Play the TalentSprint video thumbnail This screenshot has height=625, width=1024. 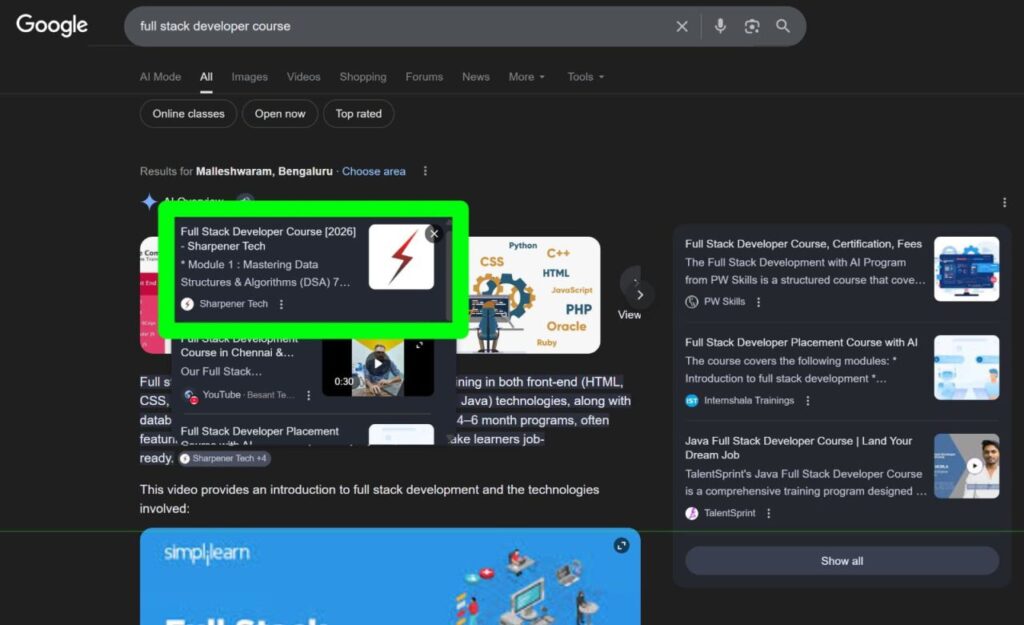point(967,466)
